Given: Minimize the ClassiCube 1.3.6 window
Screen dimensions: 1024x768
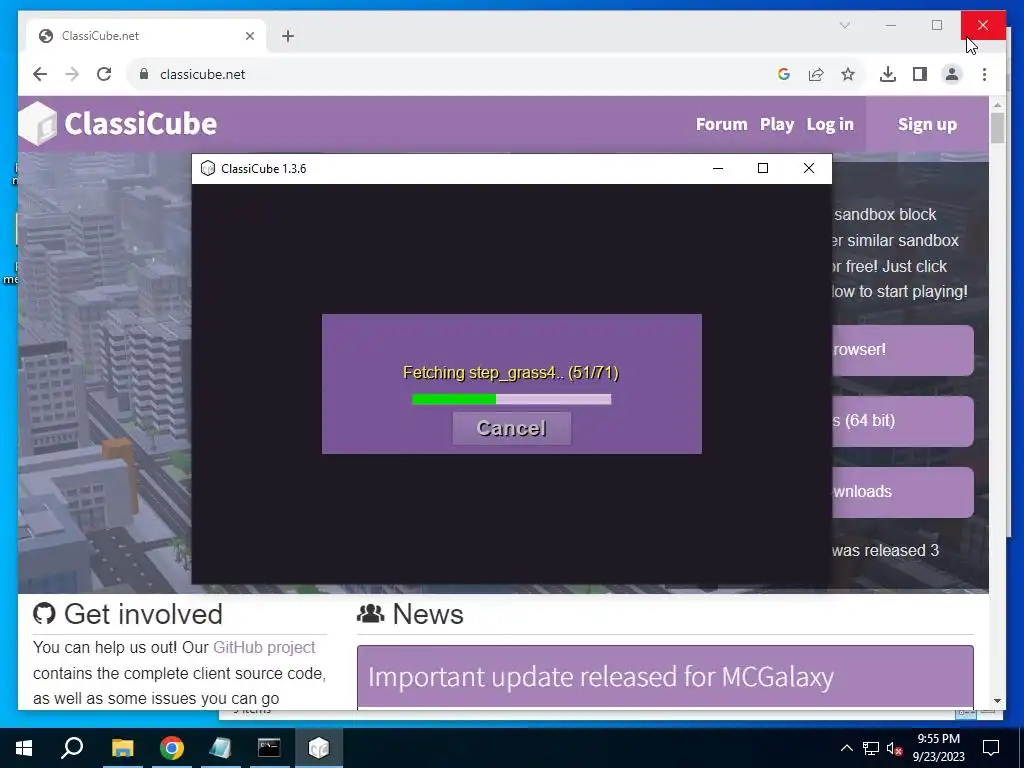Looking at the screenshot, I should tap(718, 168).
